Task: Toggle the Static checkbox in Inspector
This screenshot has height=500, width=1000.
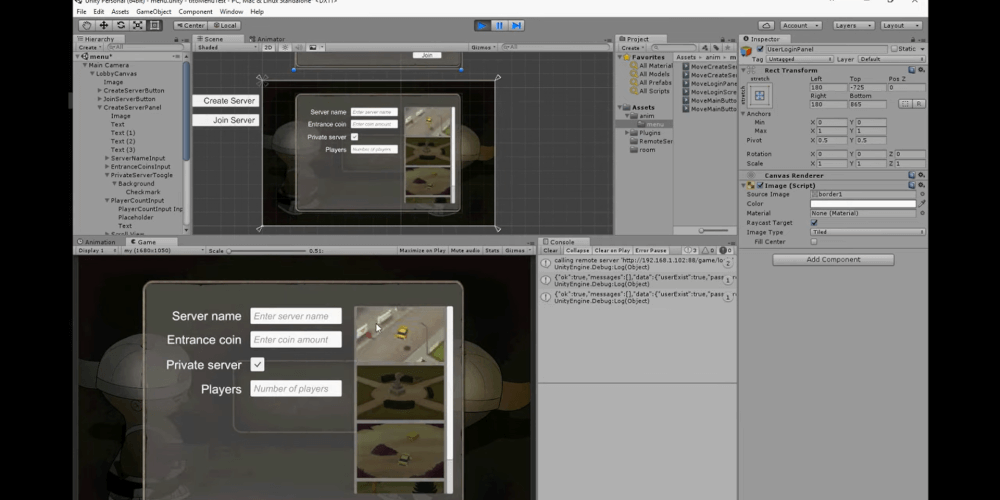Action: pyautogui.click(x=895, y=49)
